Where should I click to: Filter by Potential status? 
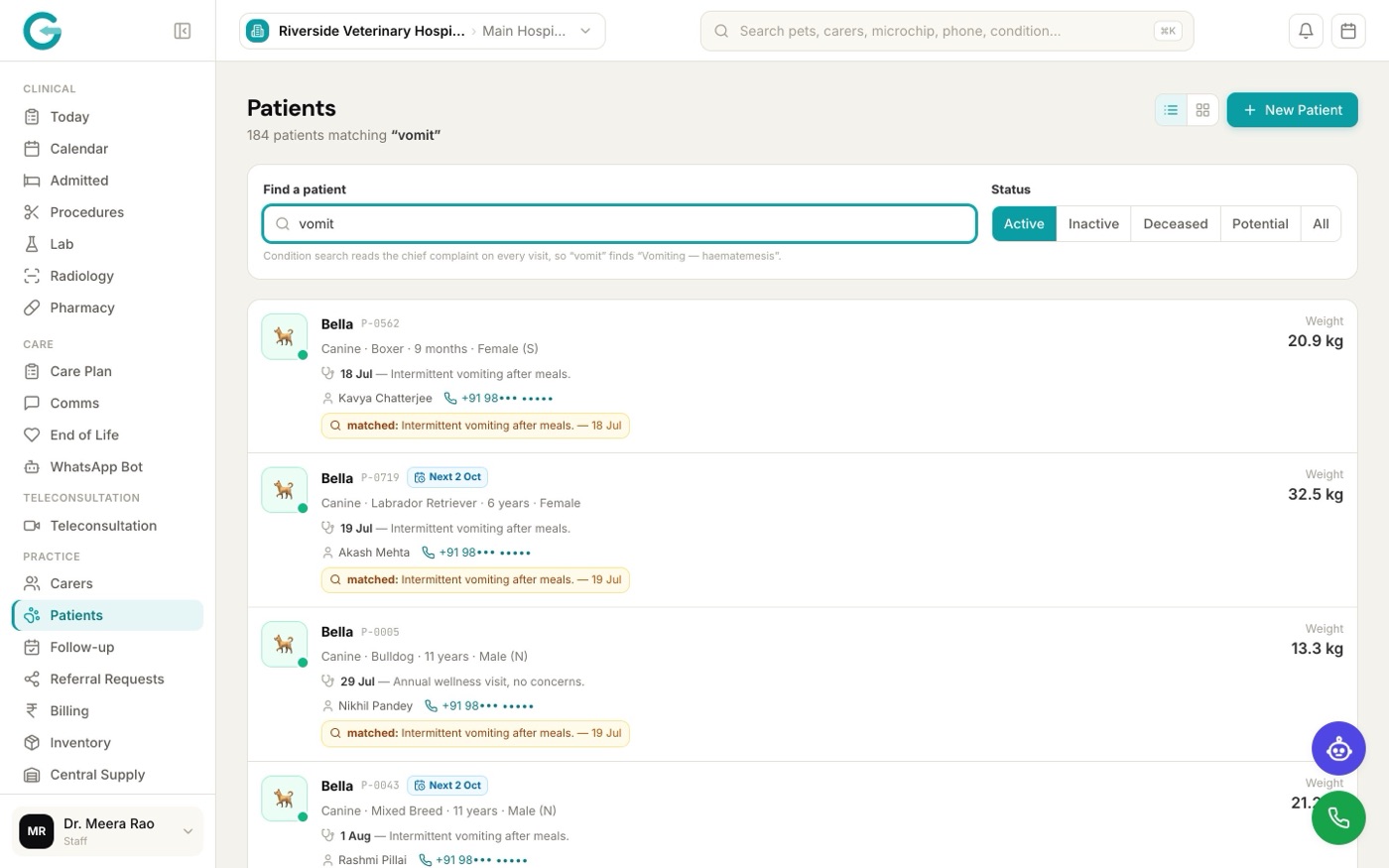click(x=1260, y=224)
